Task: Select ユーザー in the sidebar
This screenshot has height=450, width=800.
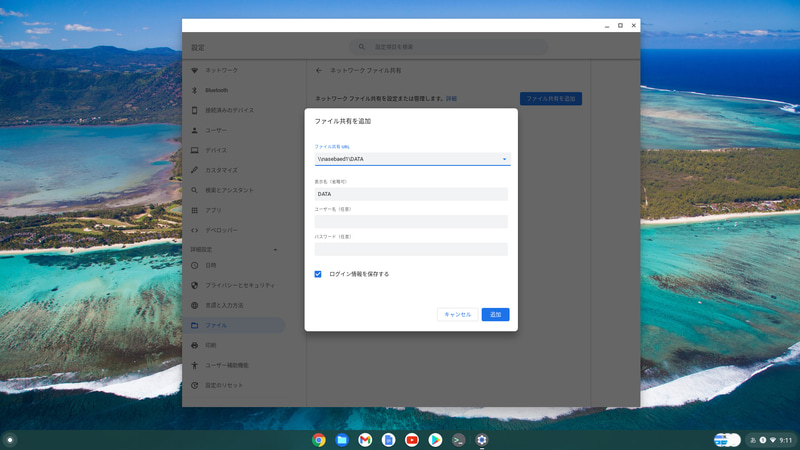Action: click(x=216, y=130)
